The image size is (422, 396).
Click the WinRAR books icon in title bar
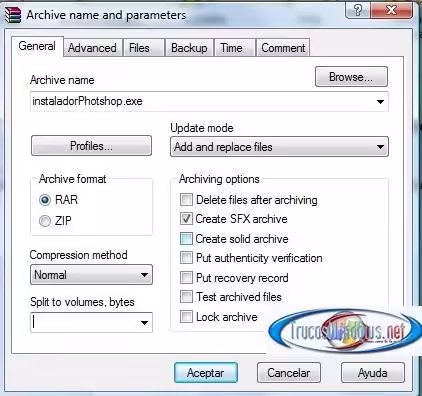click(x=13, y=15)
